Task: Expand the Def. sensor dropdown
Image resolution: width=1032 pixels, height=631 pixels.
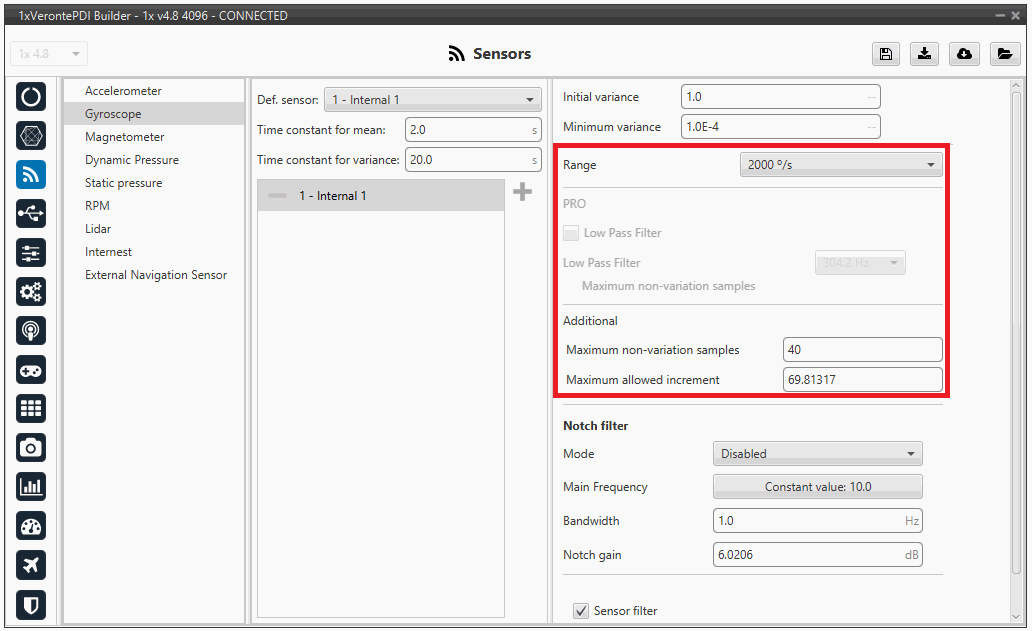Action: click(432, 100)
